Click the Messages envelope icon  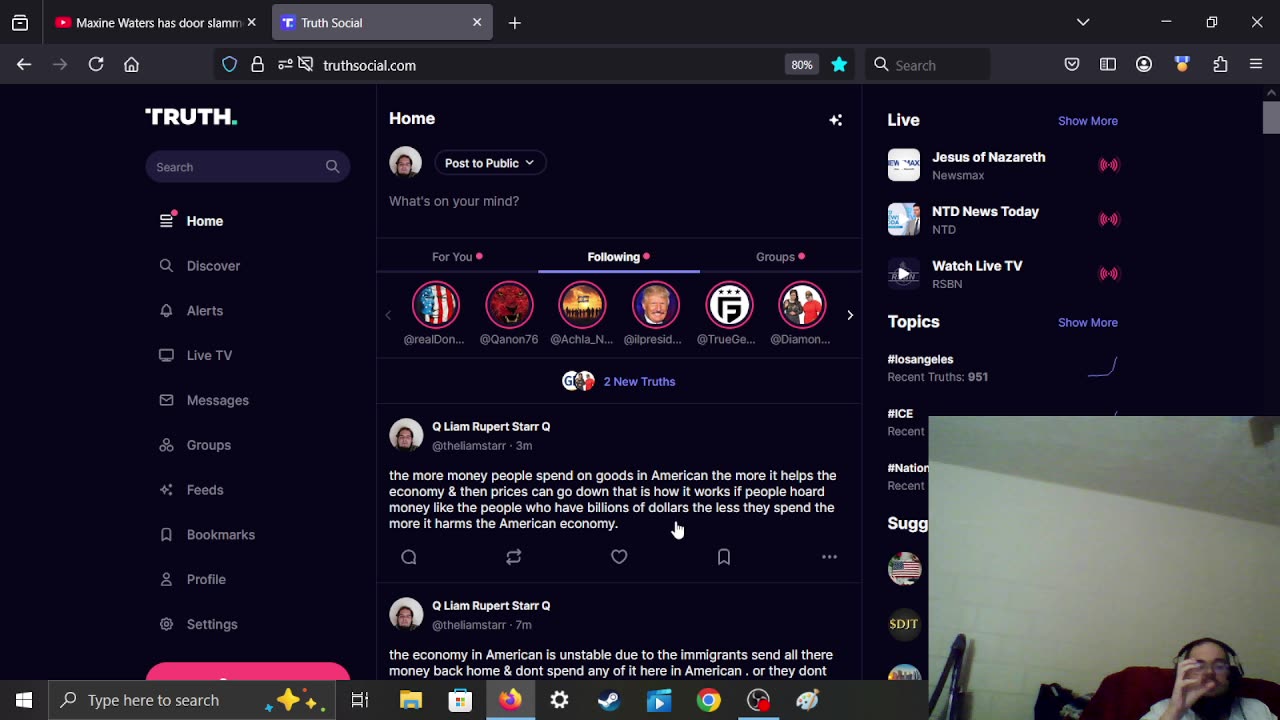pyautogui.click(x=166, y=400)
